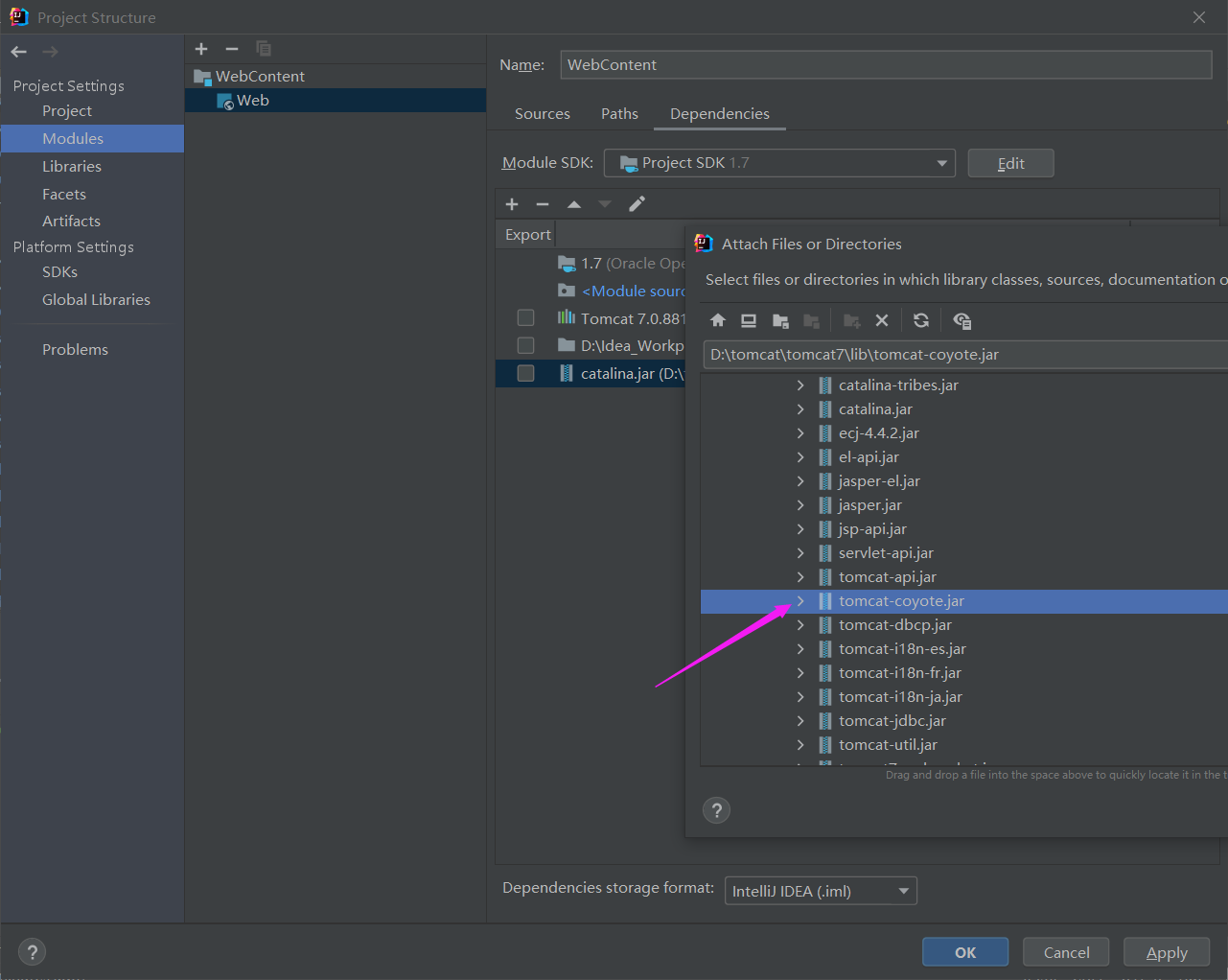
Task: Expand the el-api.jar node
Action: tap(800, 457)
